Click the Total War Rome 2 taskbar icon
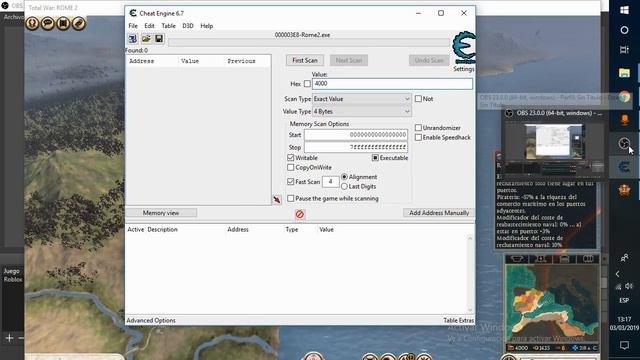640x360 pixels. [x=624, y=190]
